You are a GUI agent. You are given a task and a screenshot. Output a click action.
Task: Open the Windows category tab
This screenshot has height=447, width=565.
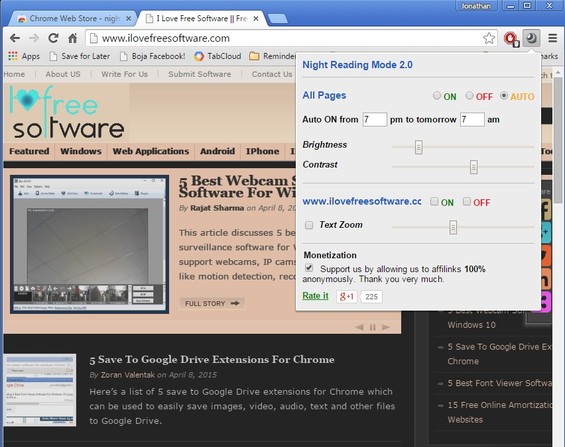pos(81,151)
